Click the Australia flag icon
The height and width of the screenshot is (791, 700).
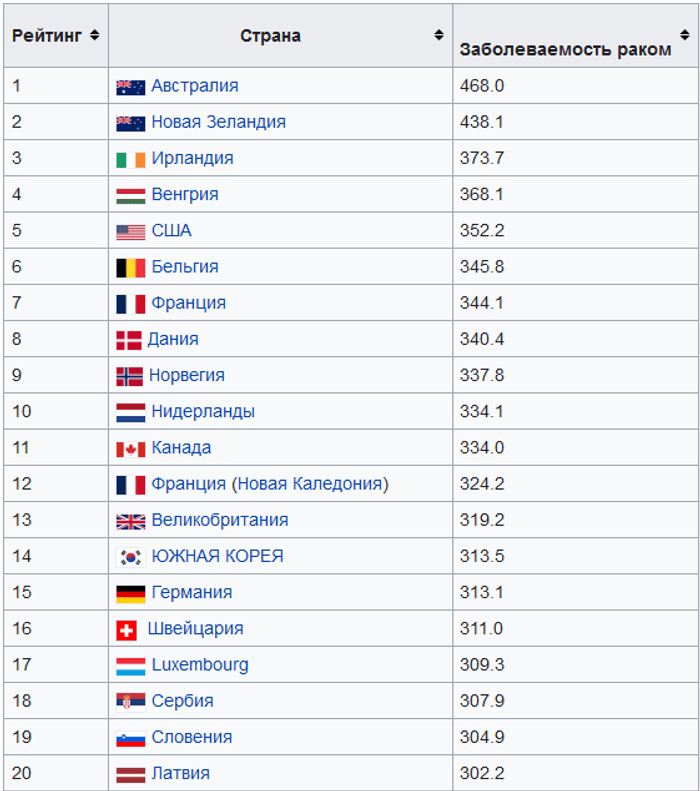[130, 87]
